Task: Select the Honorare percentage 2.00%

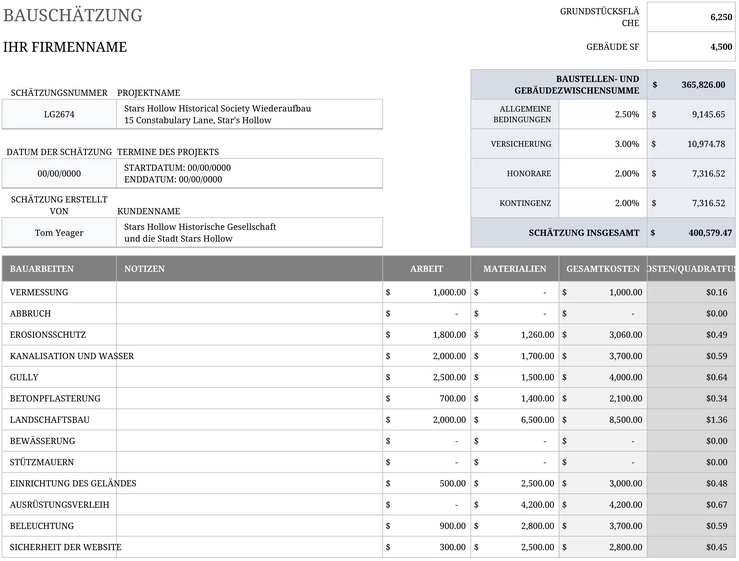Action: (603, 173)
